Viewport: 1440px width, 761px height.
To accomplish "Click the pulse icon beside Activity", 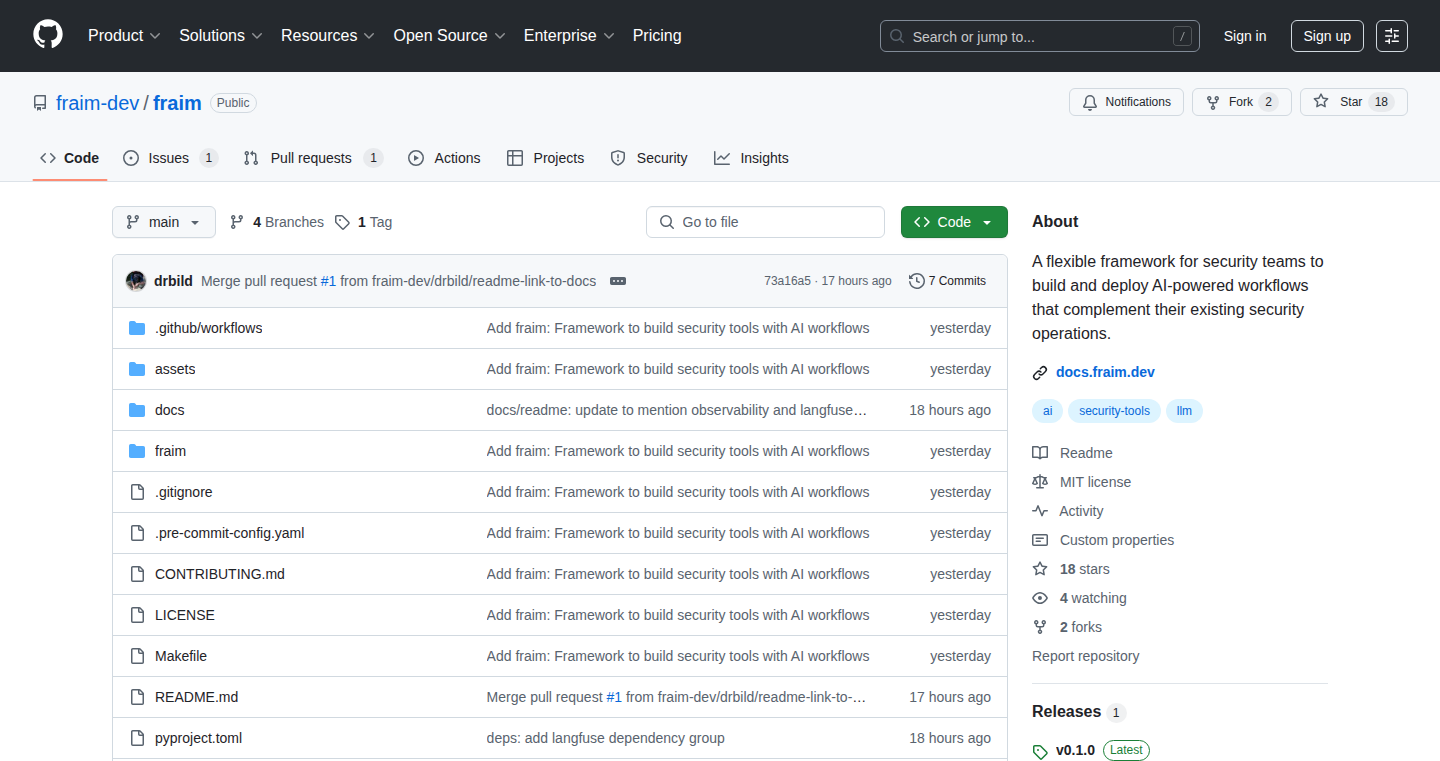I will point(1040,511).
